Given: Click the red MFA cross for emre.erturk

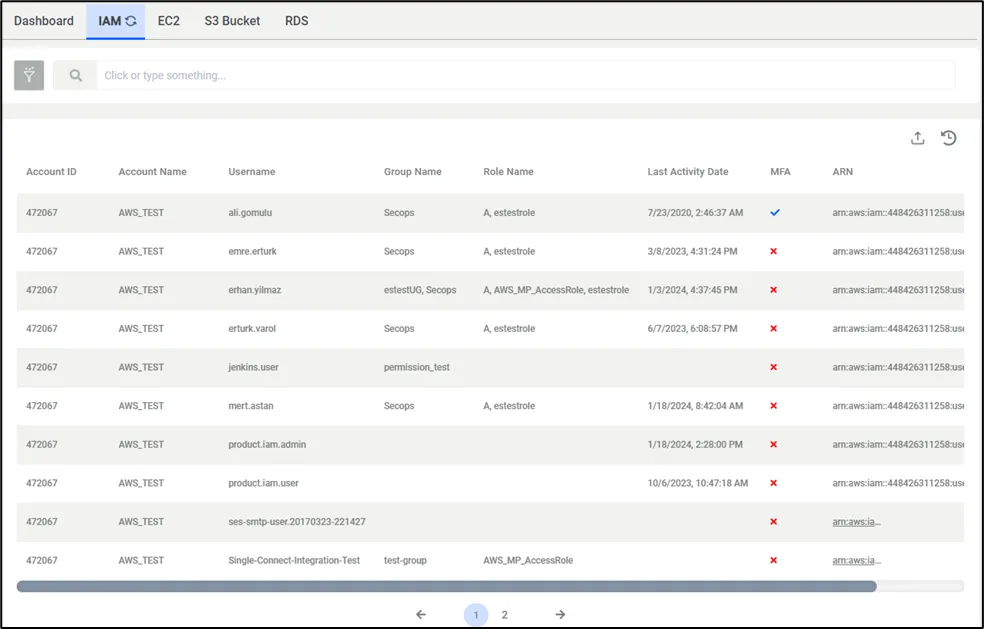Looking at the screenshot, I should pos(774,251).
